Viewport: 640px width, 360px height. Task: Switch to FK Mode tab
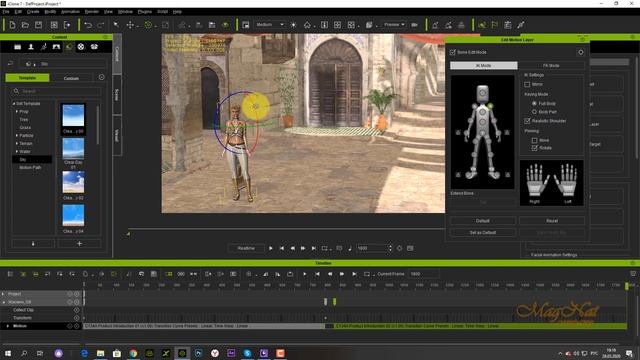point(551,65)
